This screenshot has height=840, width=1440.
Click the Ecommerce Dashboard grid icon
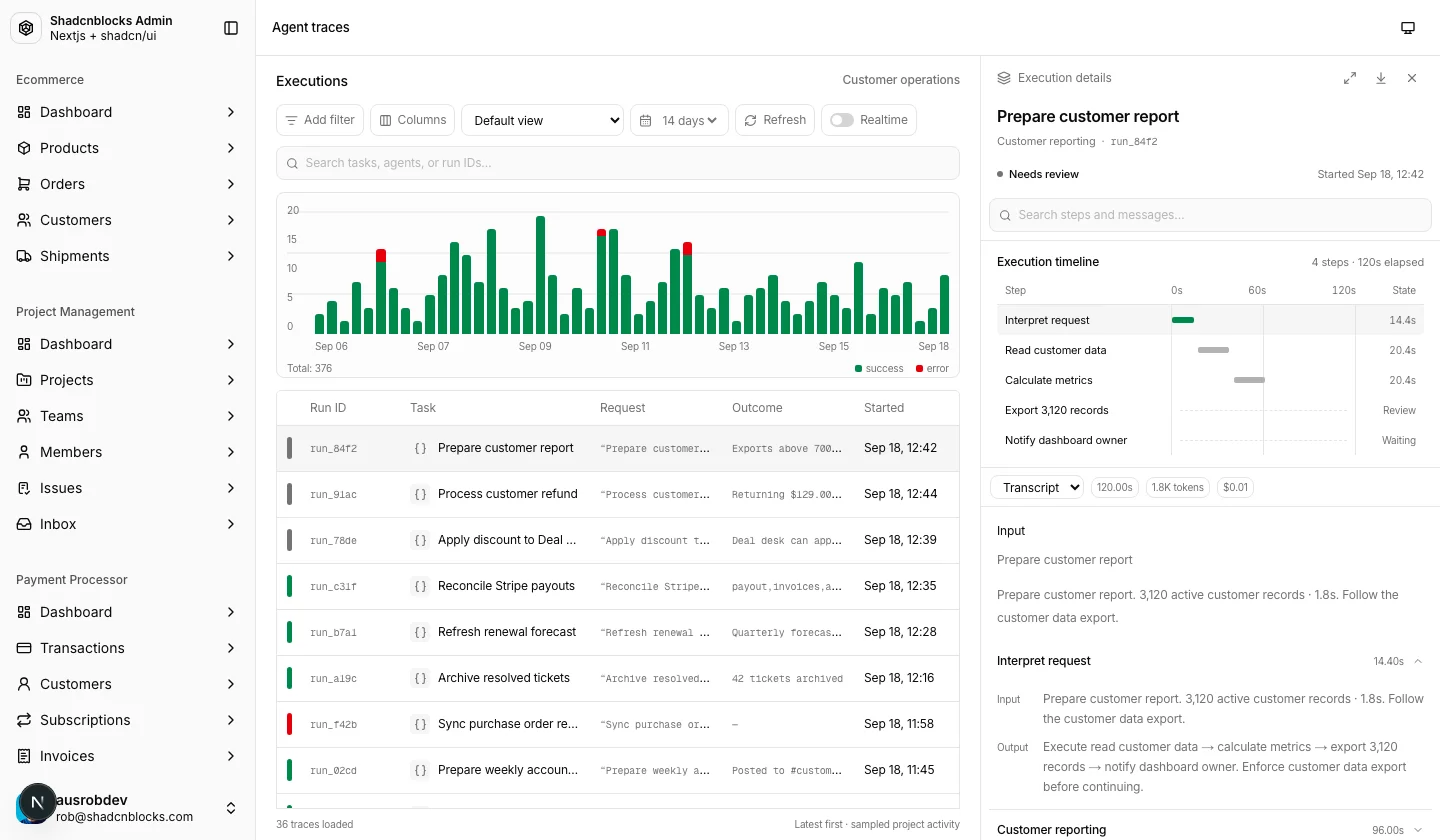click(x=24, y=112)
